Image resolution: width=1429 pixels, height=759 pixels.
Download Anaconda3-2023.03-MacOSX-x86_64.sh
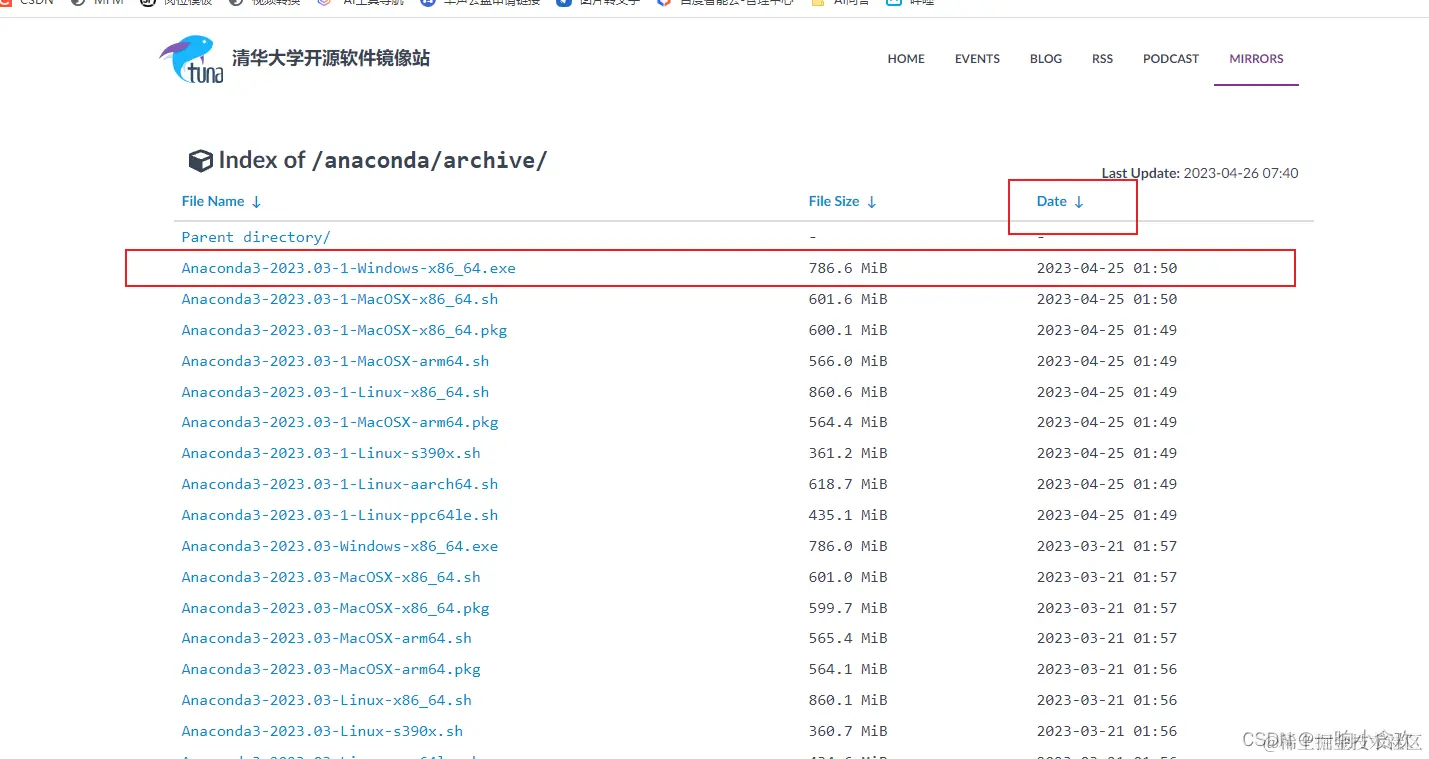[331, 577]
